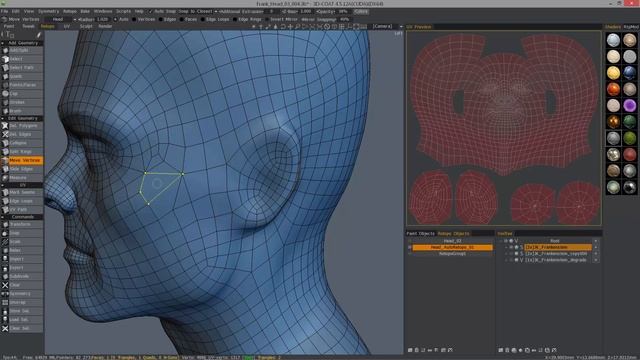Select the Edge Loops mode radio
This screenshot has width=640, height=360.
point(202,19)
